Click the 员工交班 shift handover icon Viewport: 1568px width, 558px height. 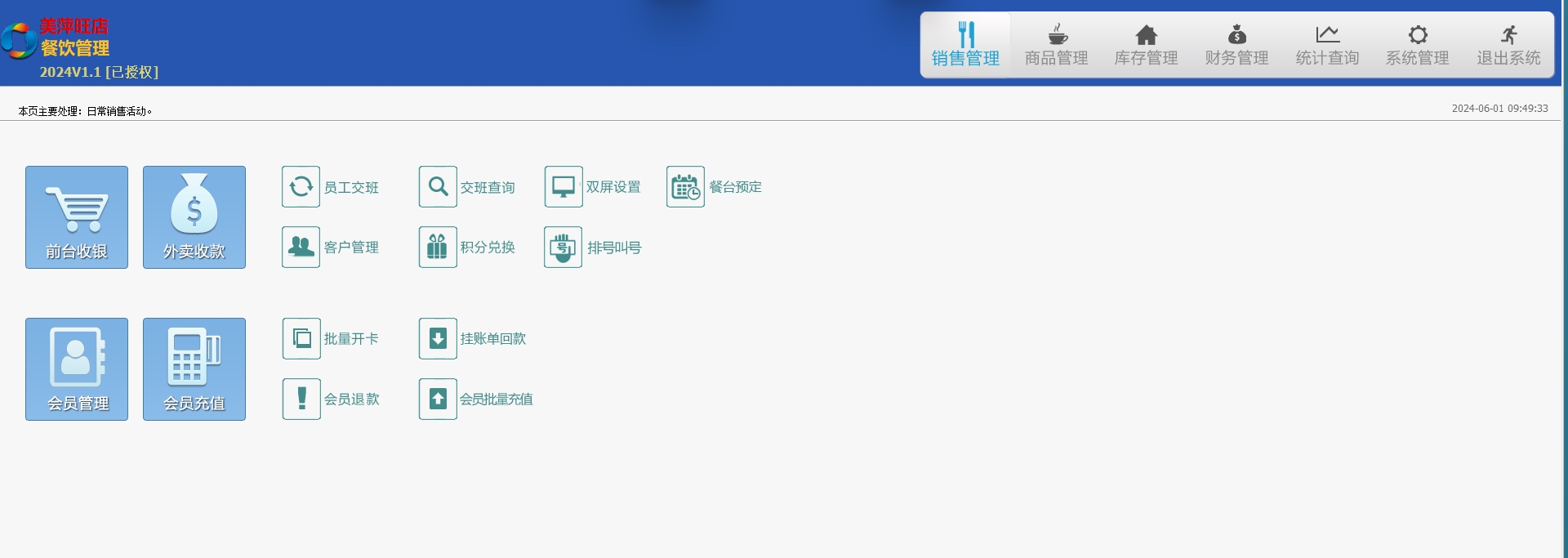tap(301, 187)
